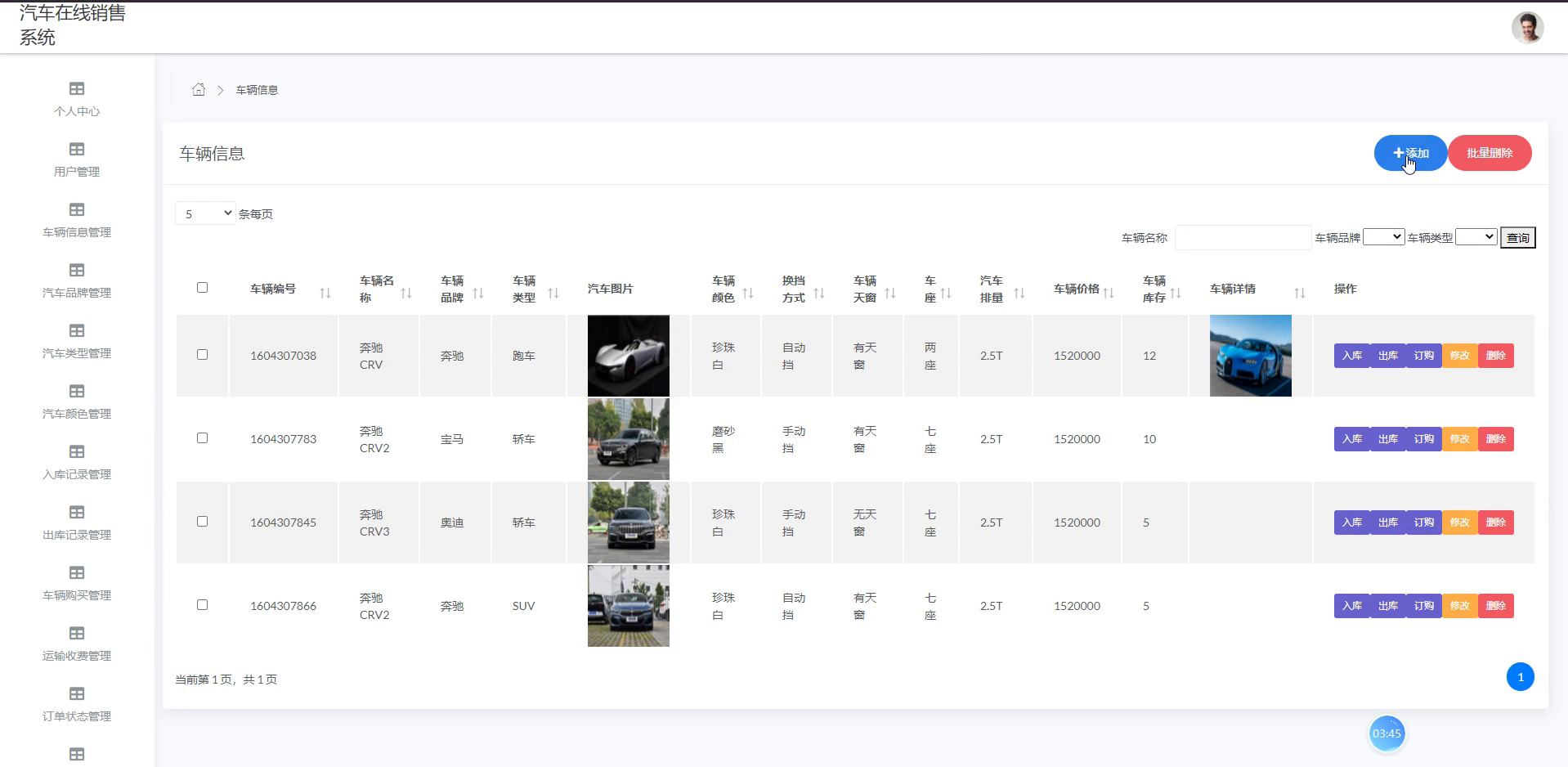The image size is (1568, 767).
Task: Open the 用户管理 sidebar icon
Action: 77,149
